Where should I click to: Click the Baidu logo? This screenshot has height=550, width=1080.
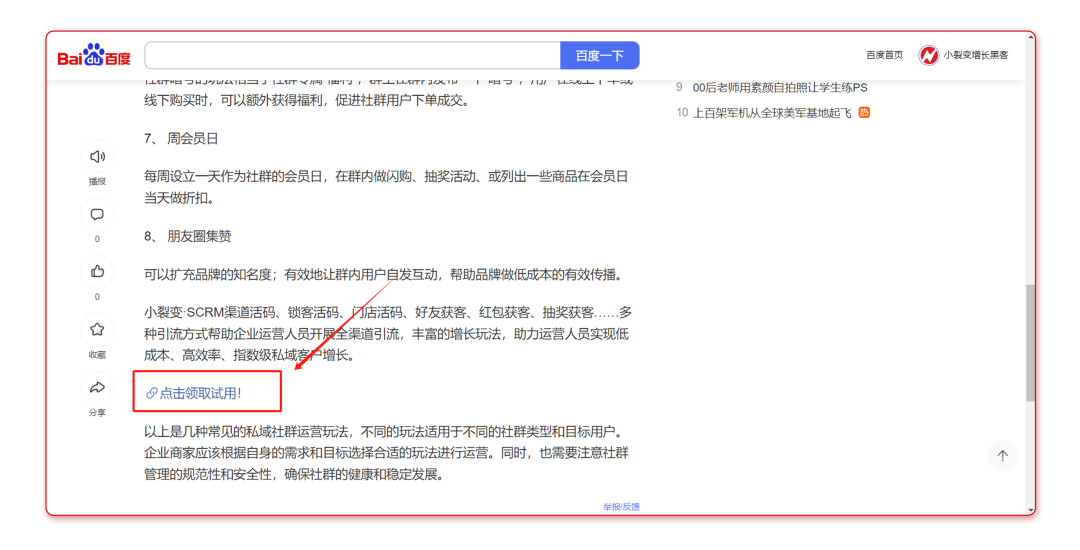tap(94, 56)
